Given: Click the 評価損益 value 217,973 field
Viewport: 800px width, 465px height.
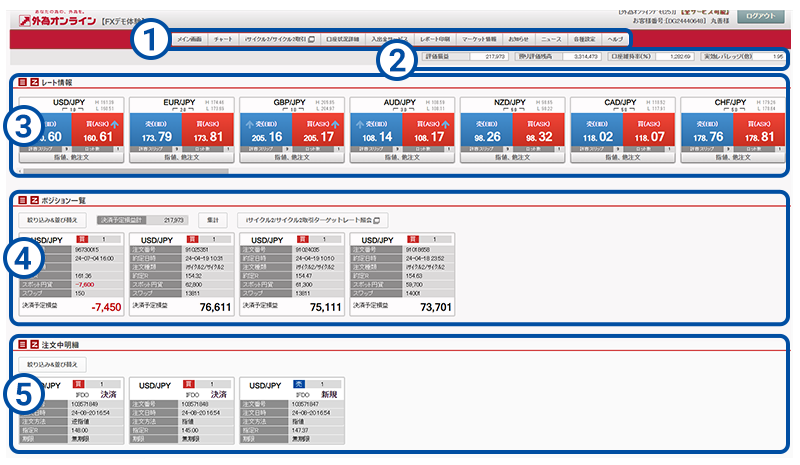Looking at the screenshot, I should 488,56.
